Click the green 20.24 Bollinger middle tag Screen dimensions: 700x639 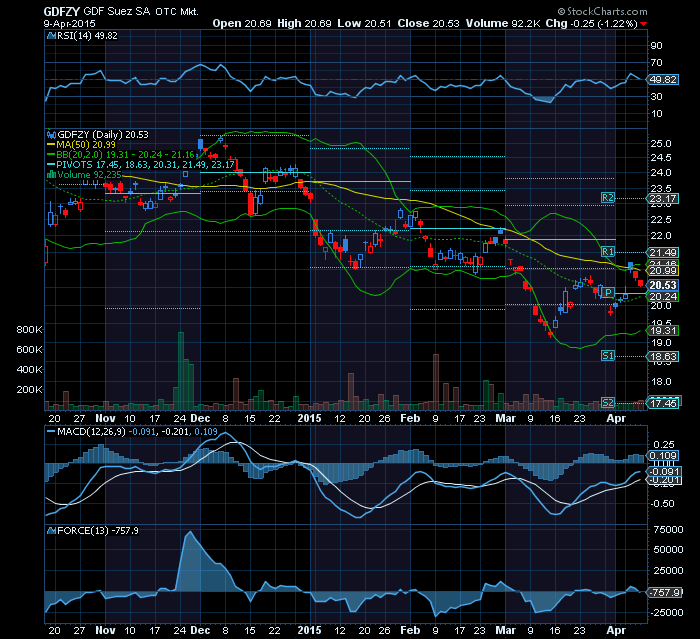pyautogui.click(x=663, y=297)
